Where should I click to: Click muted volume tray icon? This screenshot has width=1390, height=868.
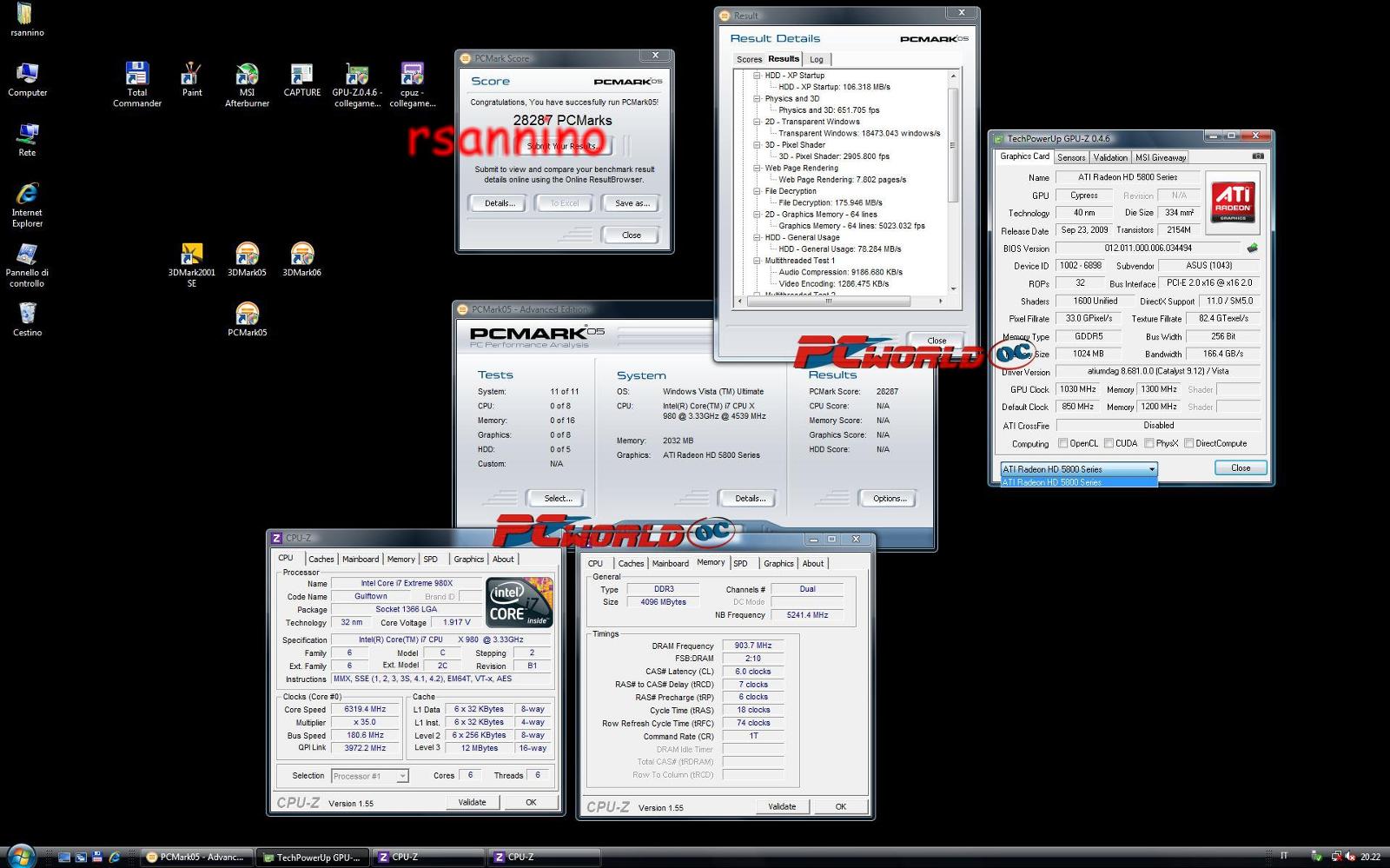coord(1349,857)
